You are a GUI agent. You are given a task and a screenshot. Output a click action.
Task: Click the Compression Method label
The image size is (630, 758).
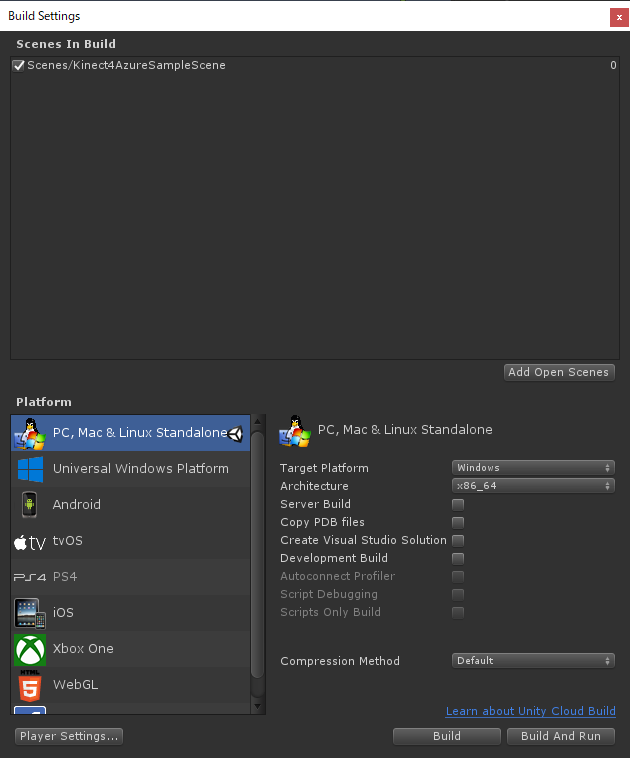(340, 661)
